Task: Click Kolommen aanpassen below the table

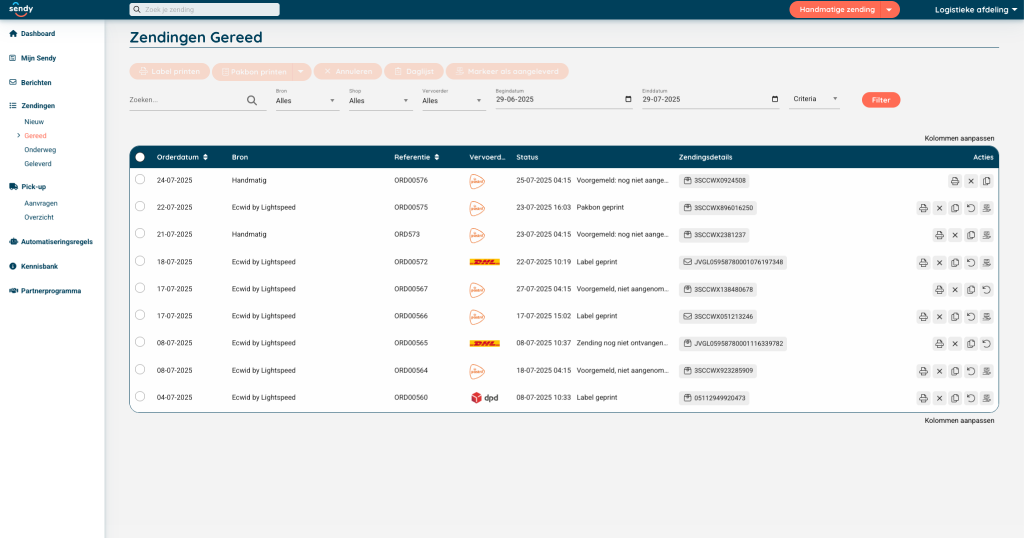Action: 959,420
